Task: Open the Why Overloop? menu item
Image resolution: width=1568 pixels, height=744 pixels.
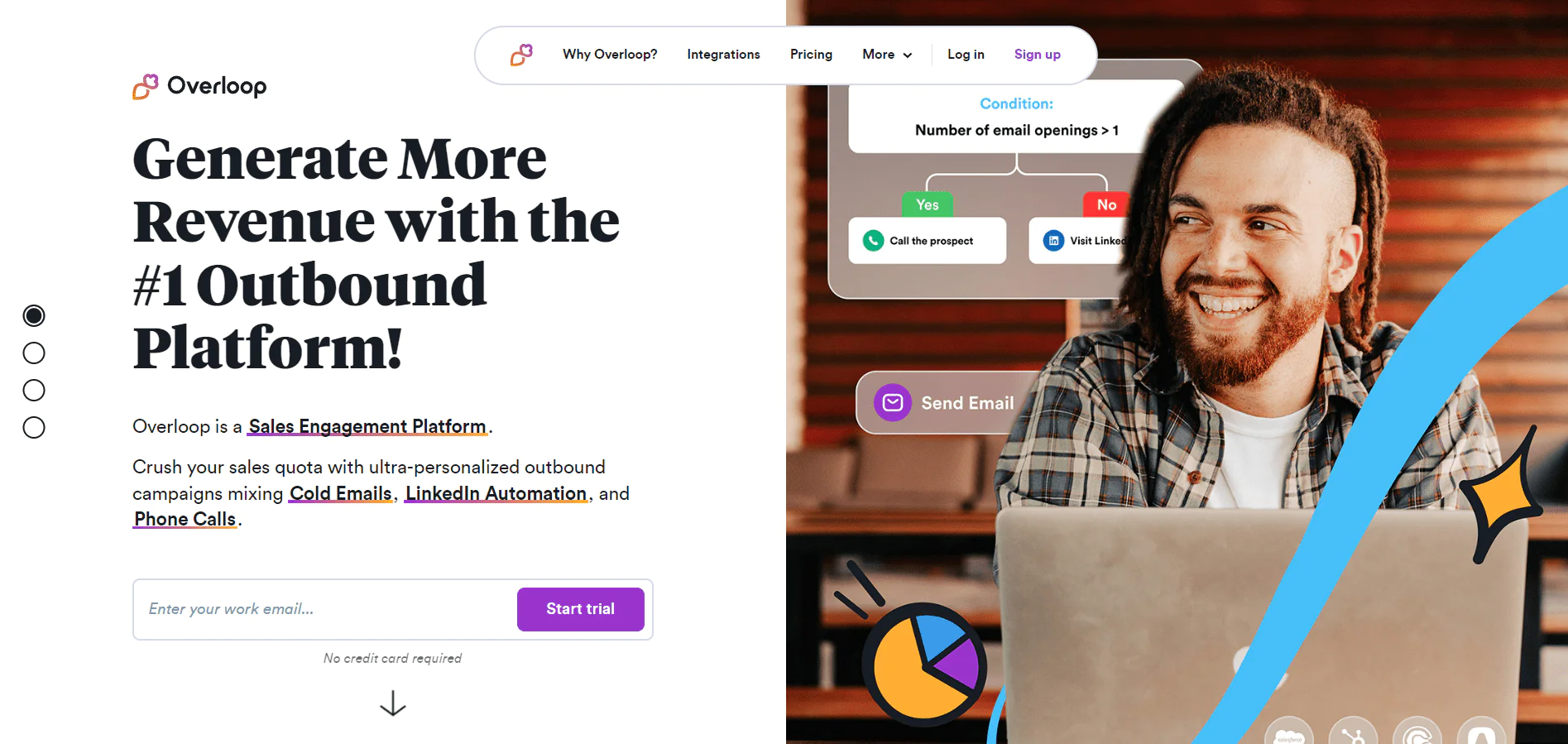Action: (610, 55)
